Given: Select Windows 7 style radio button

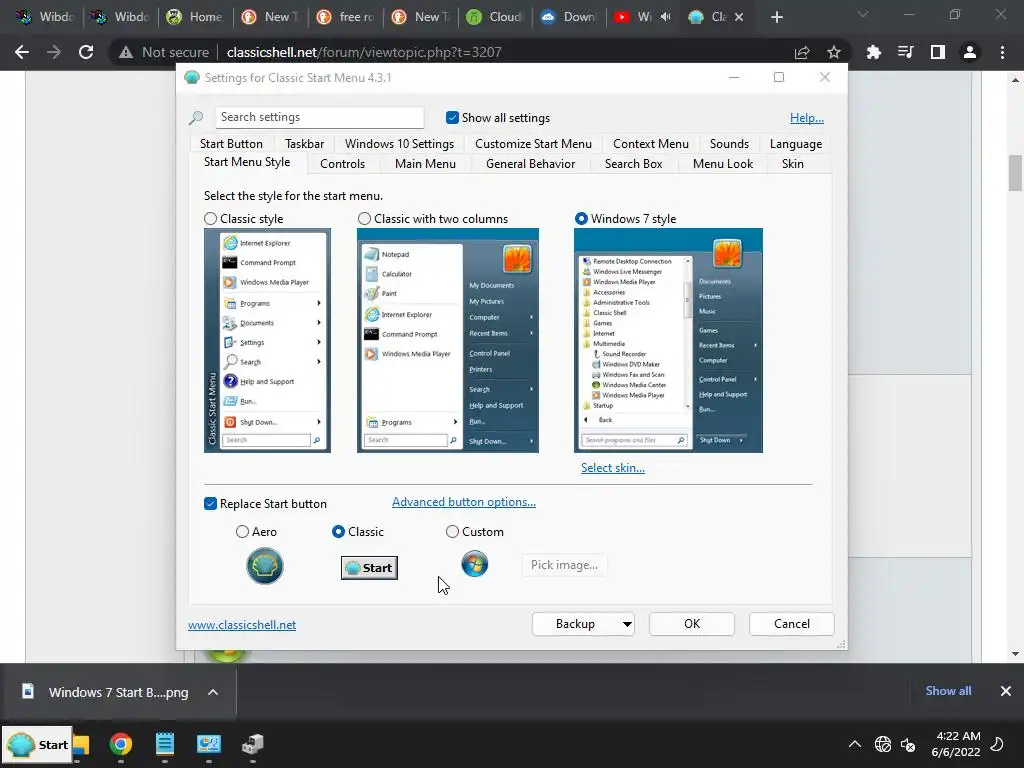Looking at the screenshot, I should [581, 219].
